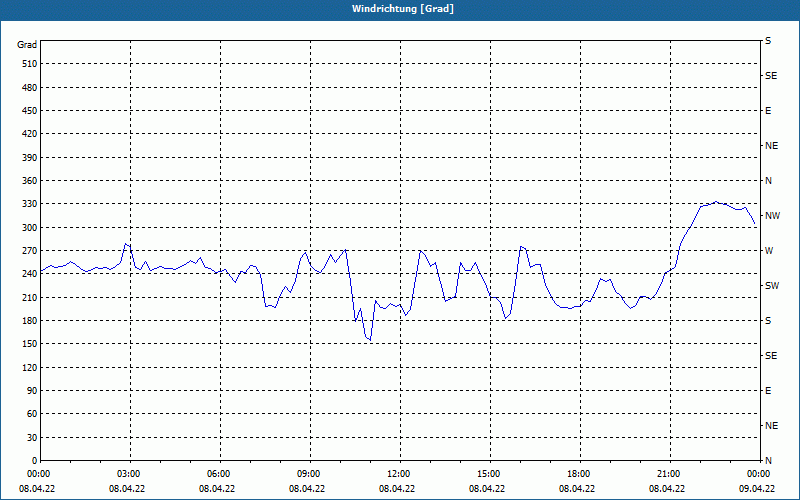Screen dimensions: 800x500
Task: Select the 360 value on the left axis
Action: 30,181
